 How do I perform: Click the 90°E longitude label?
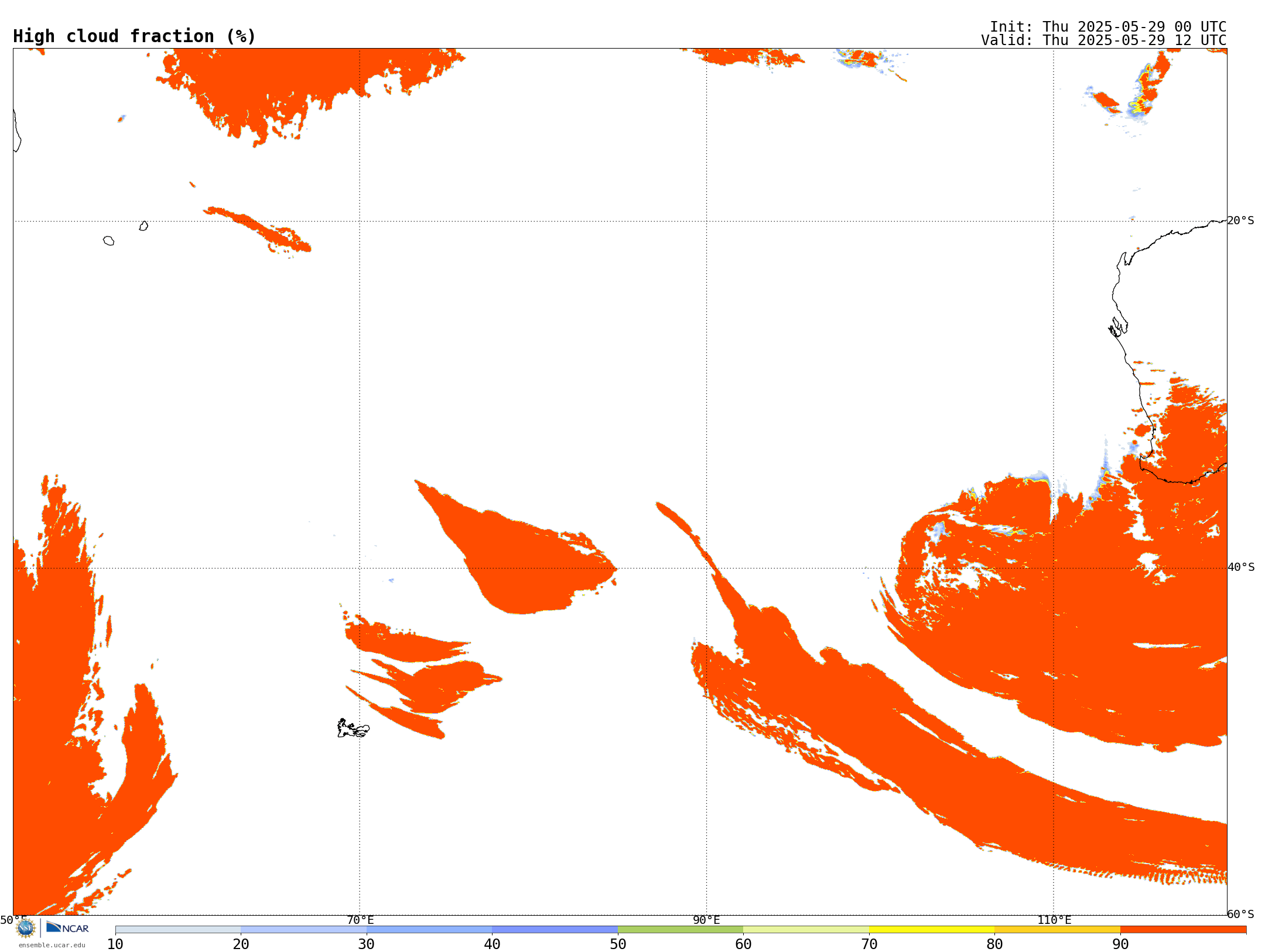click(x=706, y=920)
